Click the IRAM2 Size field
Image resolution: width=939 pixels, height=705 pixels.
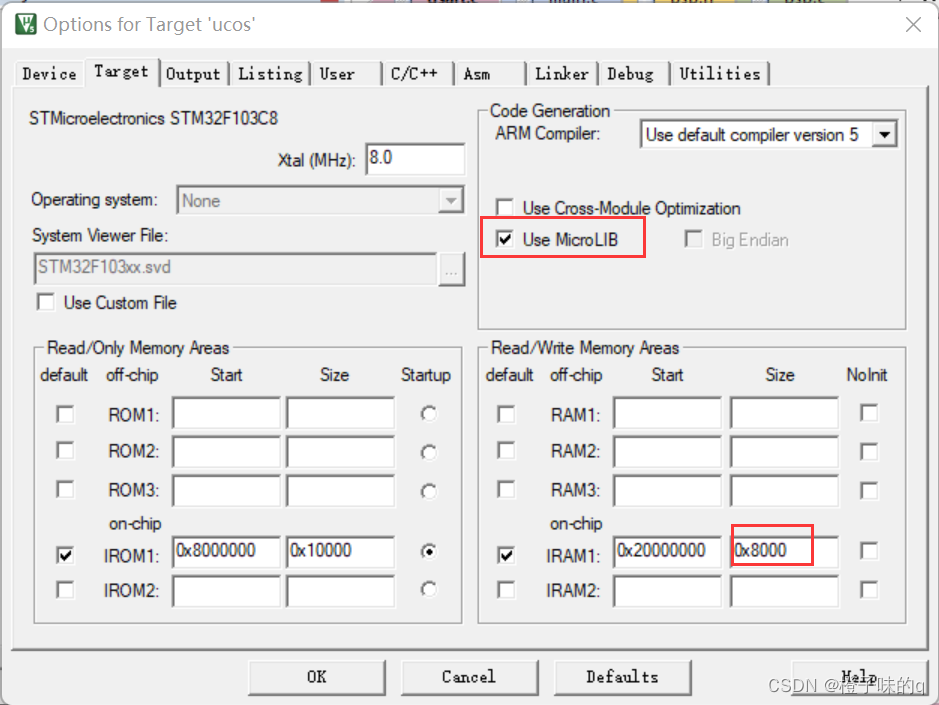click(x=784, y=591)
